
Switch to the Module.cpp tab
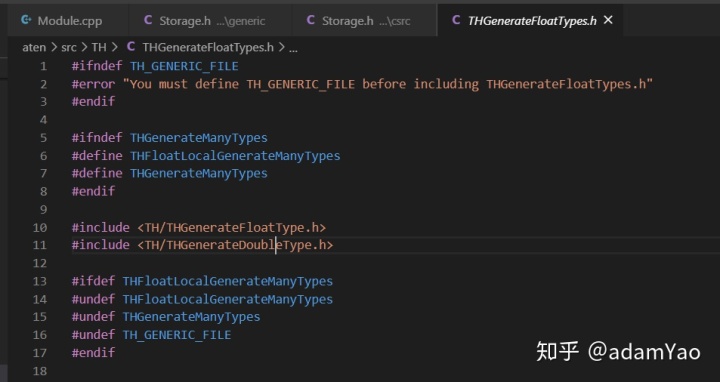pos(68,21)
